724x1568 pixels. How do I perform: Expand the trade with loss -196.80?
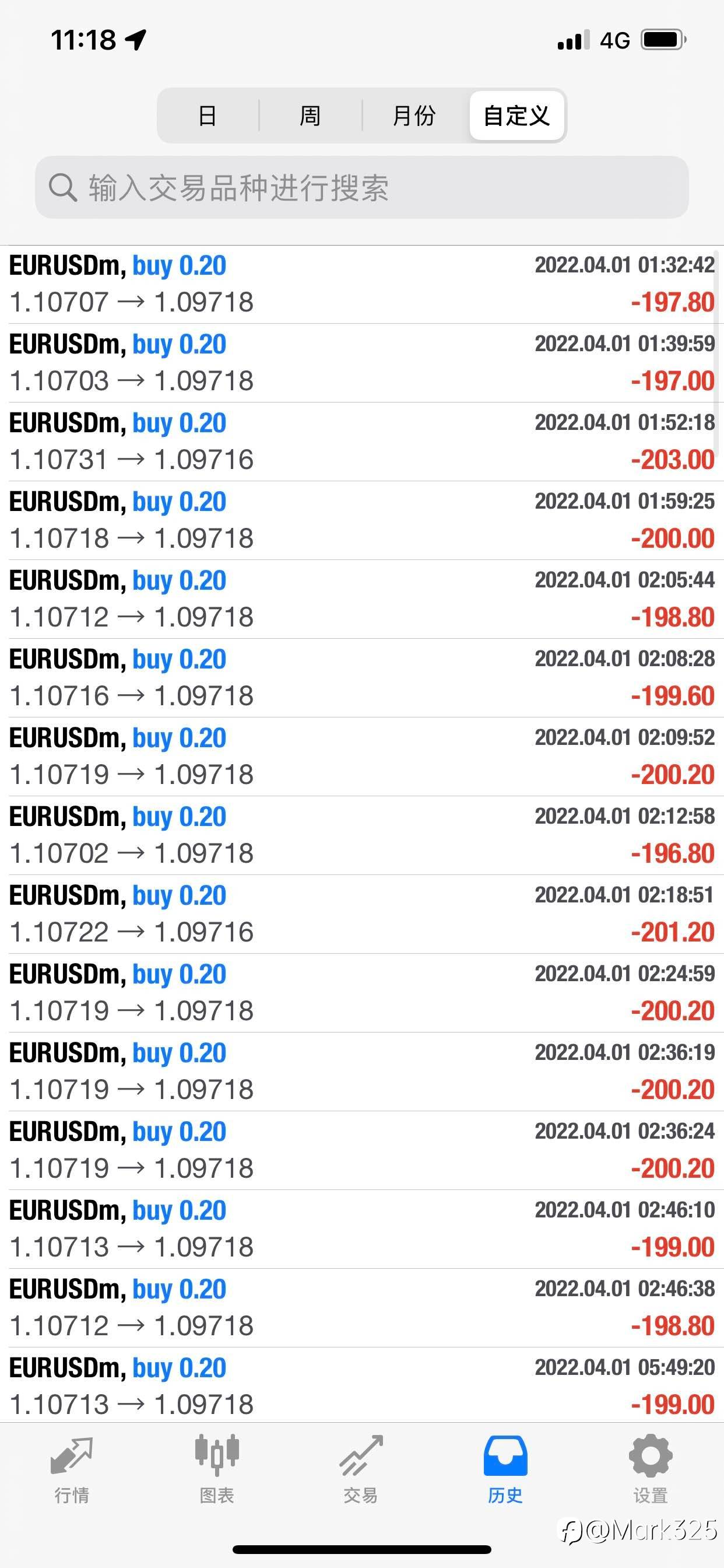pos(362,835)
